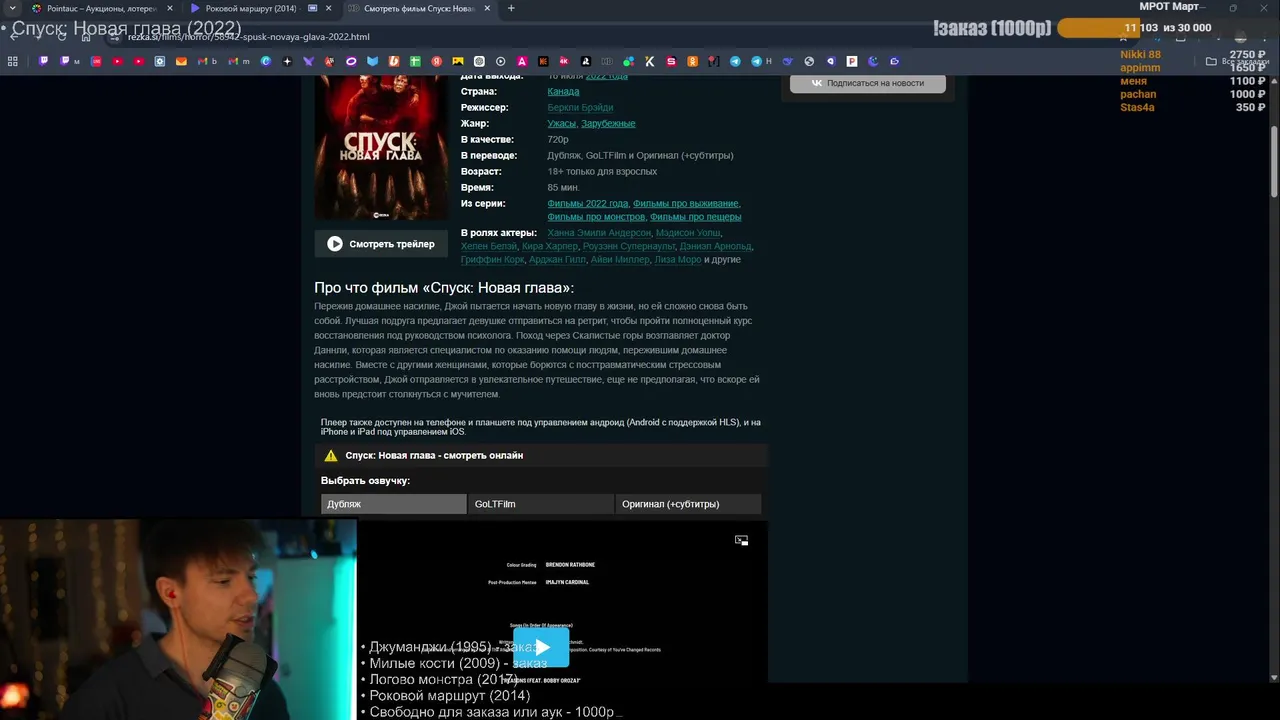Click the Смотреть трейлер button

381,244
